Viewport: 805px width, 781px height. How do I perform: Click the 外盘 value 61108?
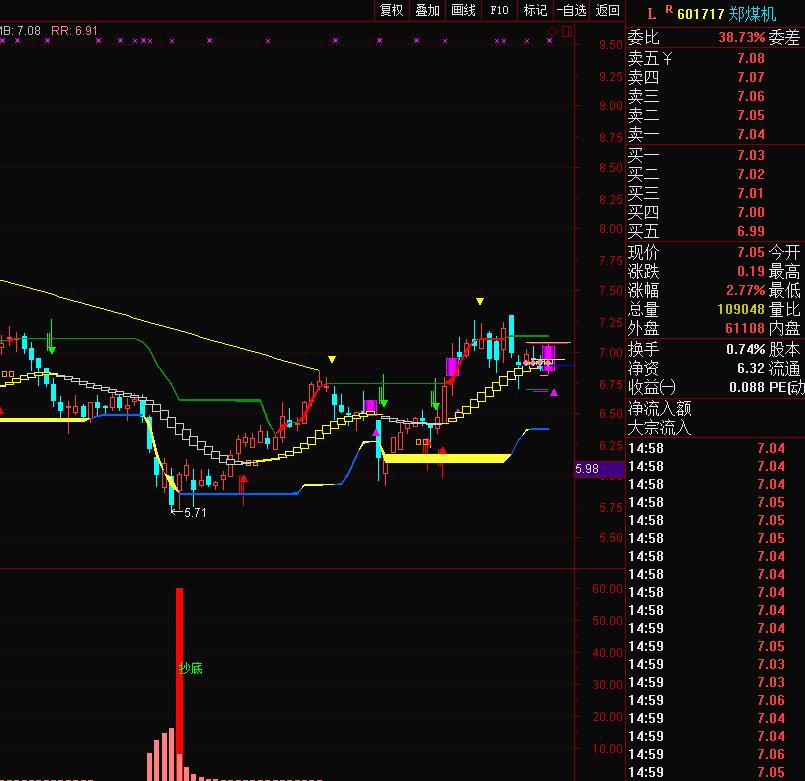pos(745,328)
